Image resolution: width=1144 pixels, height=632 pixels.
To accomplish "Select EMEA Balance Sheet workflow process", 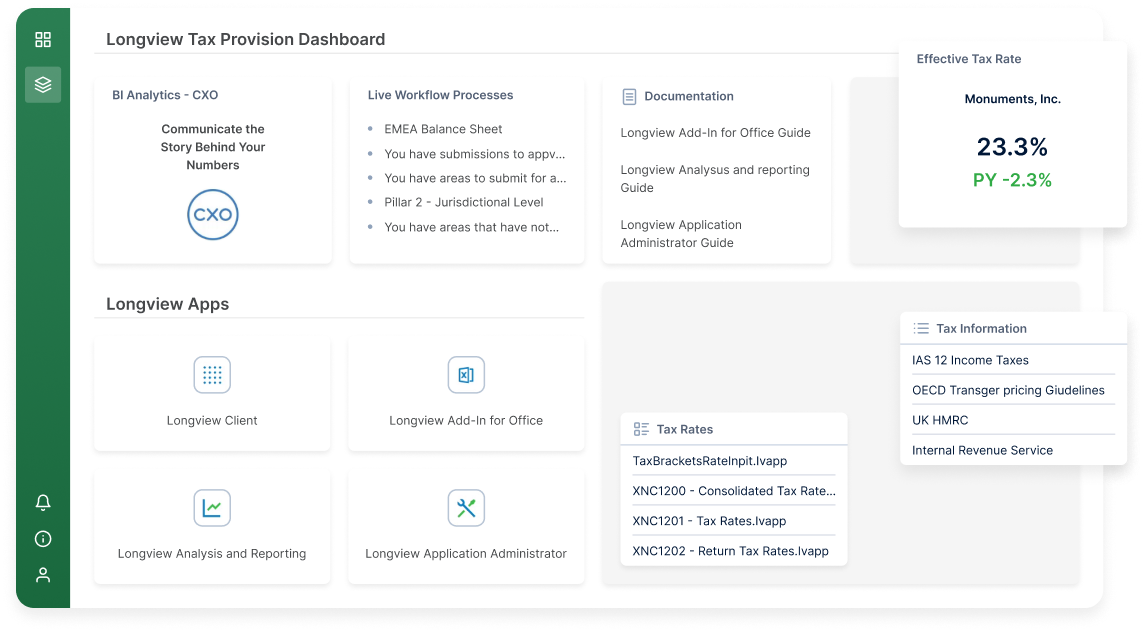I will [443, 129].
